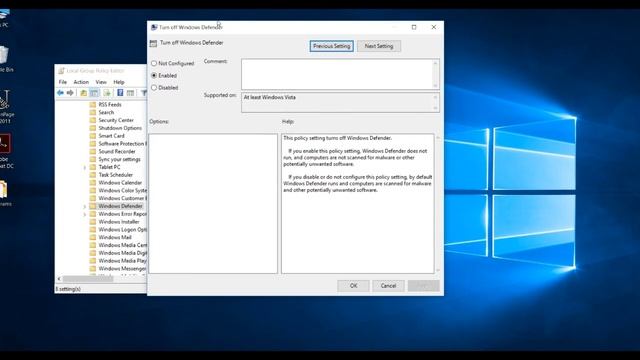Click the Filter funnel icon in toolbar
This screenshot has height=360, width=640.
[144, 93]
